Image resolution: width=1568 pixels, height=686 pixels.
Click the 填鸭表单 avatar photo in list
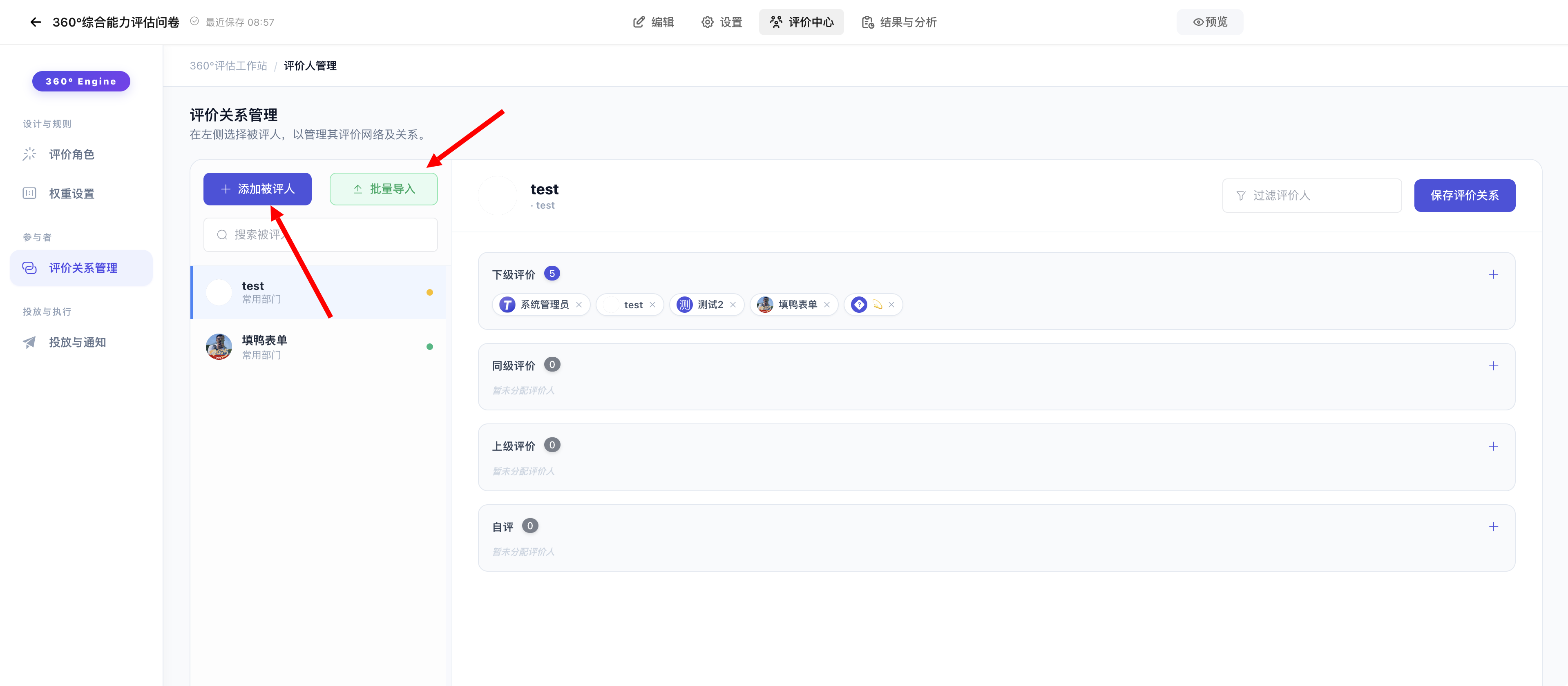pos(219,347)
